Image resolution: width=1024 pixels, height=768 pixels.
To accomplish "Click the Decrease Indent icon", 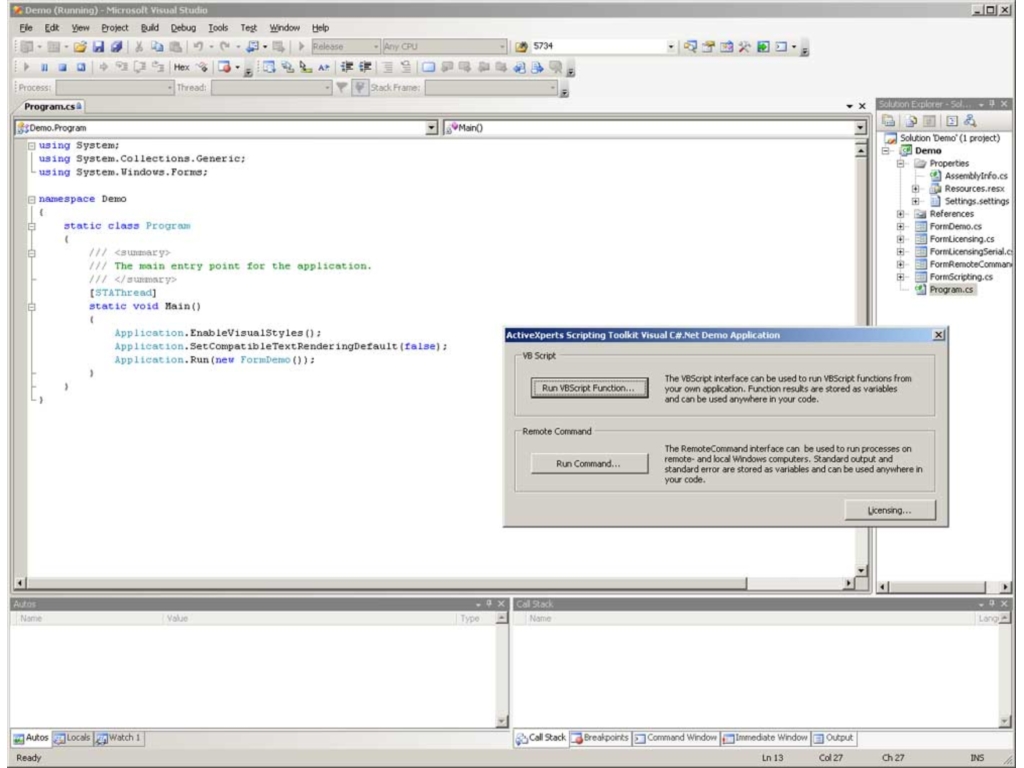I will click(347, 67).
